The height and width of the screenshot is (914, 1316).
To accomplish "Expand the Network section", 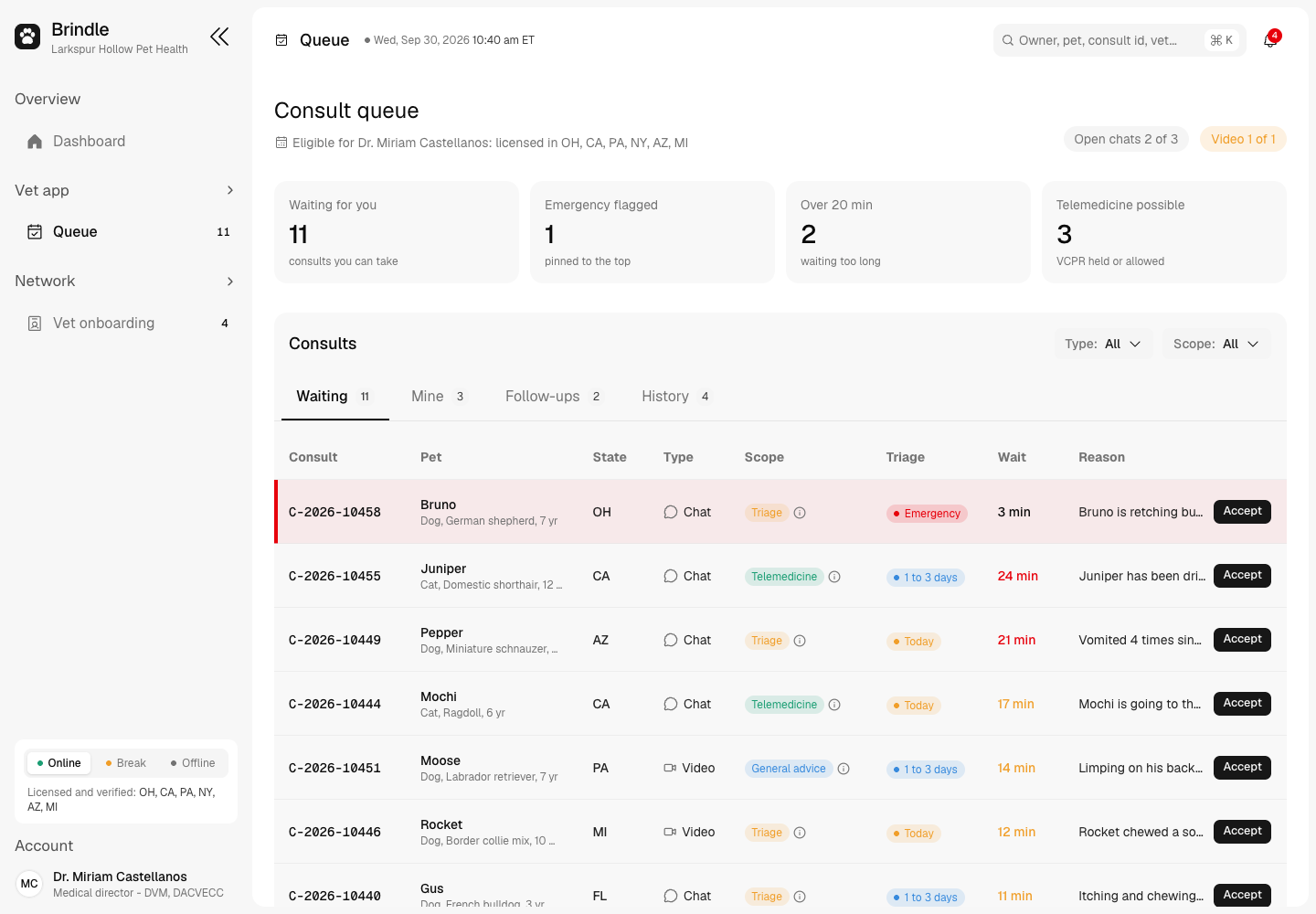I will click(124, 281).
